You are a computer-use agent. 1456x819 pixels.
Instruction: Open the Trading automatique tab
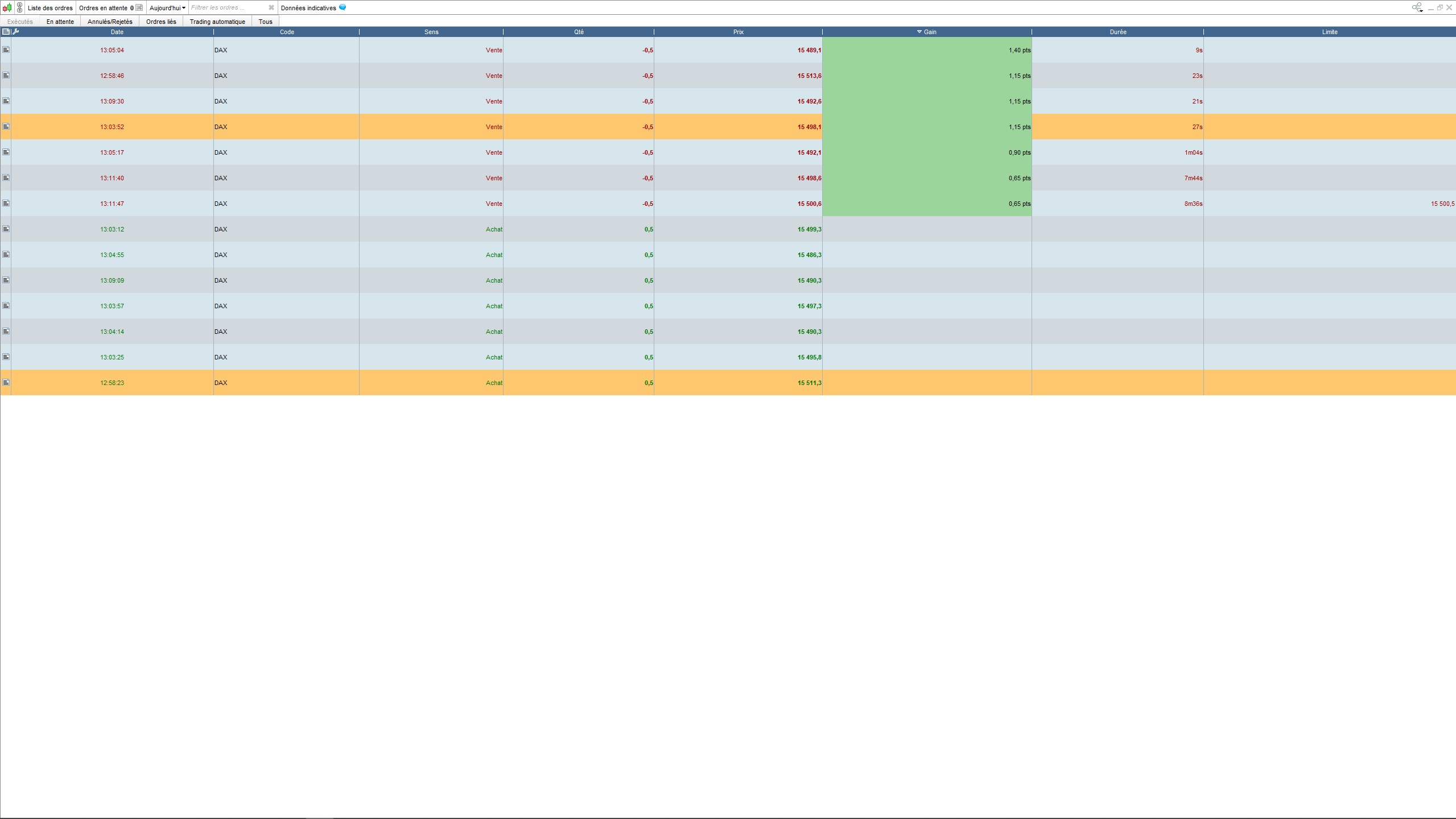tap(217, 22)
